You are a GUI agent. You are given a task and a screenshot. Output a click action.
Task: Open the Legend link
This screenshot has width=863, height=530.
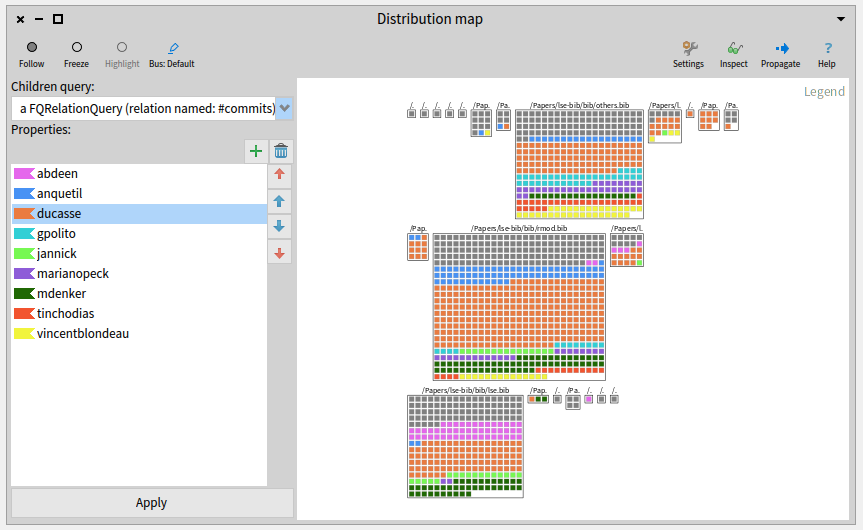pos(824,91)
